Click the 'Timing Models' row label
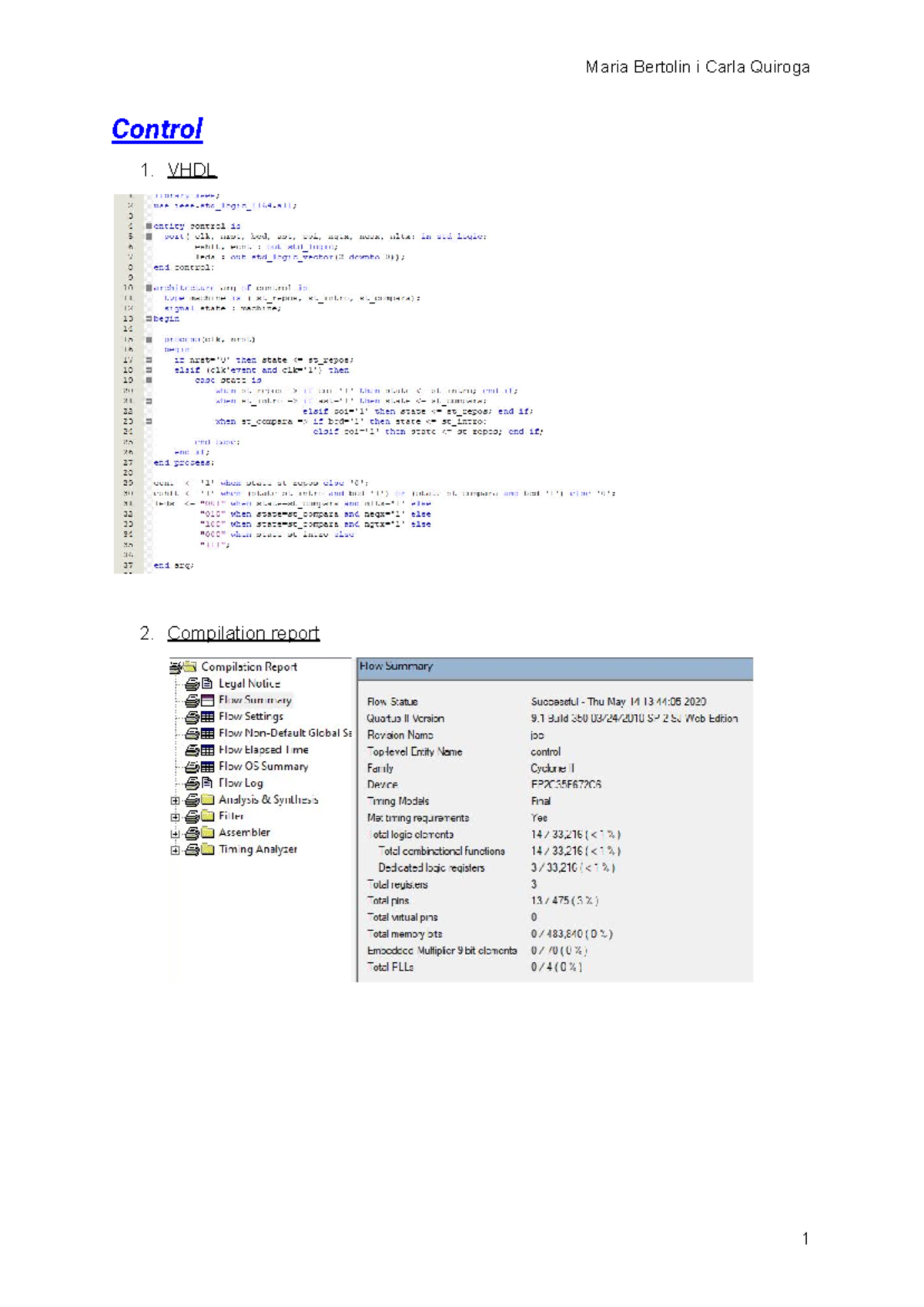The image size is (924, 1307). click(x=398, y=801)
